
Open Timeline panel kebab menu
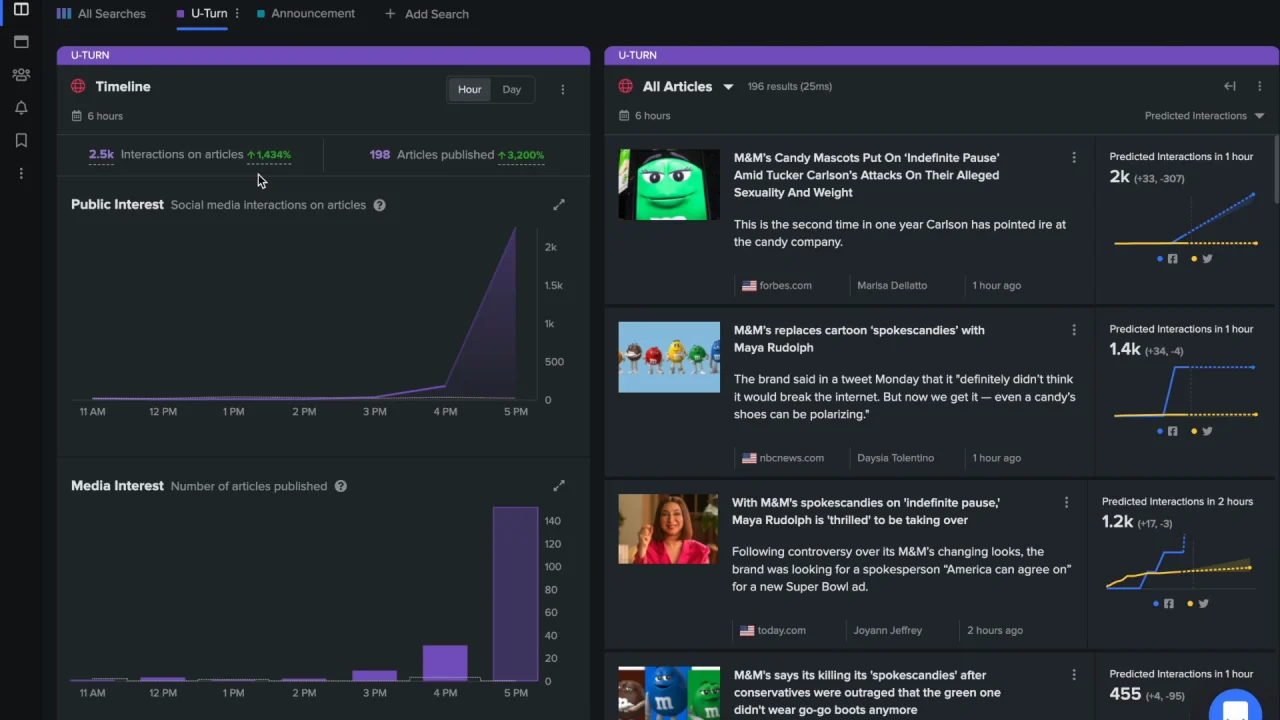562,89
